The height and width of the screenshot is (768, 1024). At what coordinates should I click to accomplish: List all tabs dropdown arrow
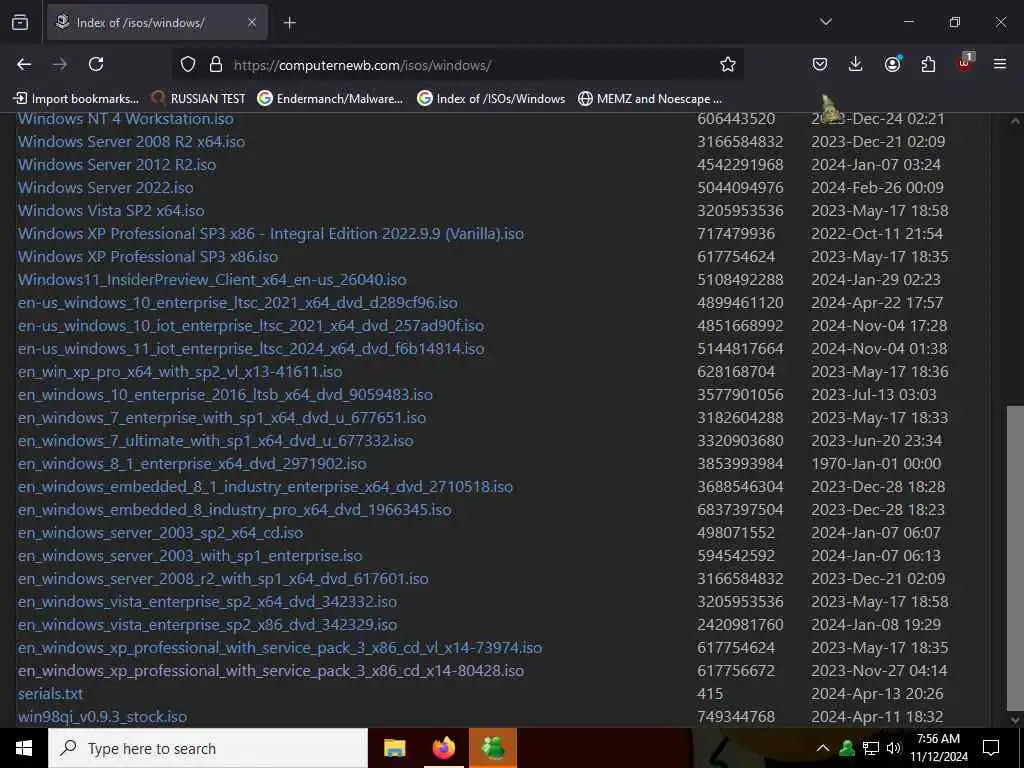point(825,22)
